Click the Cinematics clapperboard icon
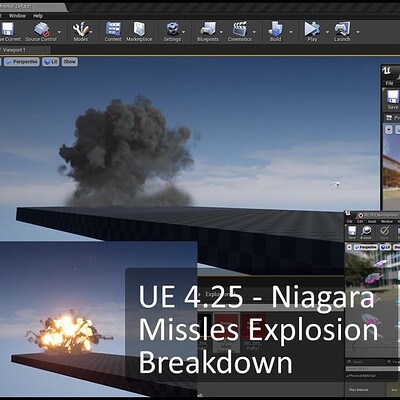 tap(240, 29)
